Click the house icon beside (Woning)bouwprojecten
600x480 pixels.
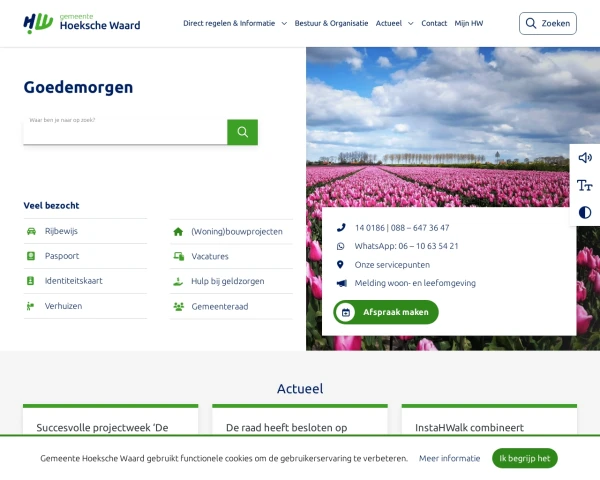(x=178, y=232)
